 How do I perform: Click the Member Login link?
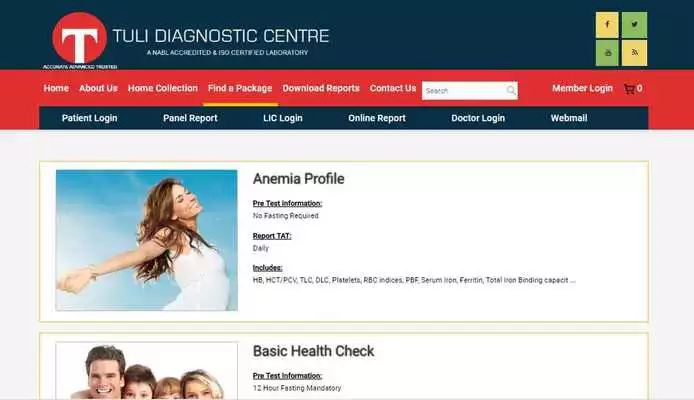click(x=582, y=88)
